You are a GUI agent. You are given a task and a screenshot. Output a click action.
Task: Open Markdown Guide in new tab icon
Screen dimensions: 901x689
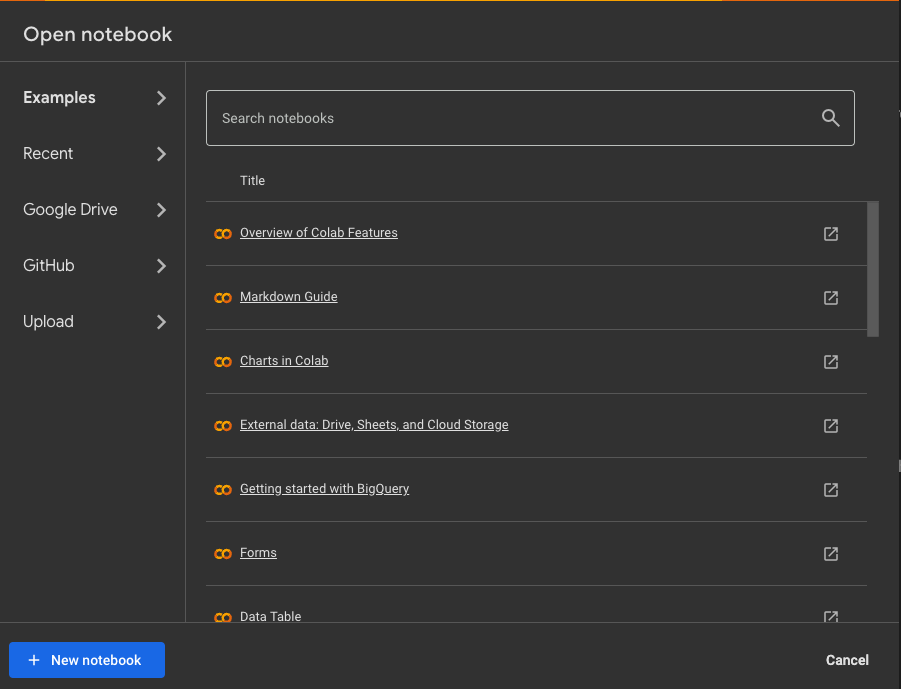(831, 298)
